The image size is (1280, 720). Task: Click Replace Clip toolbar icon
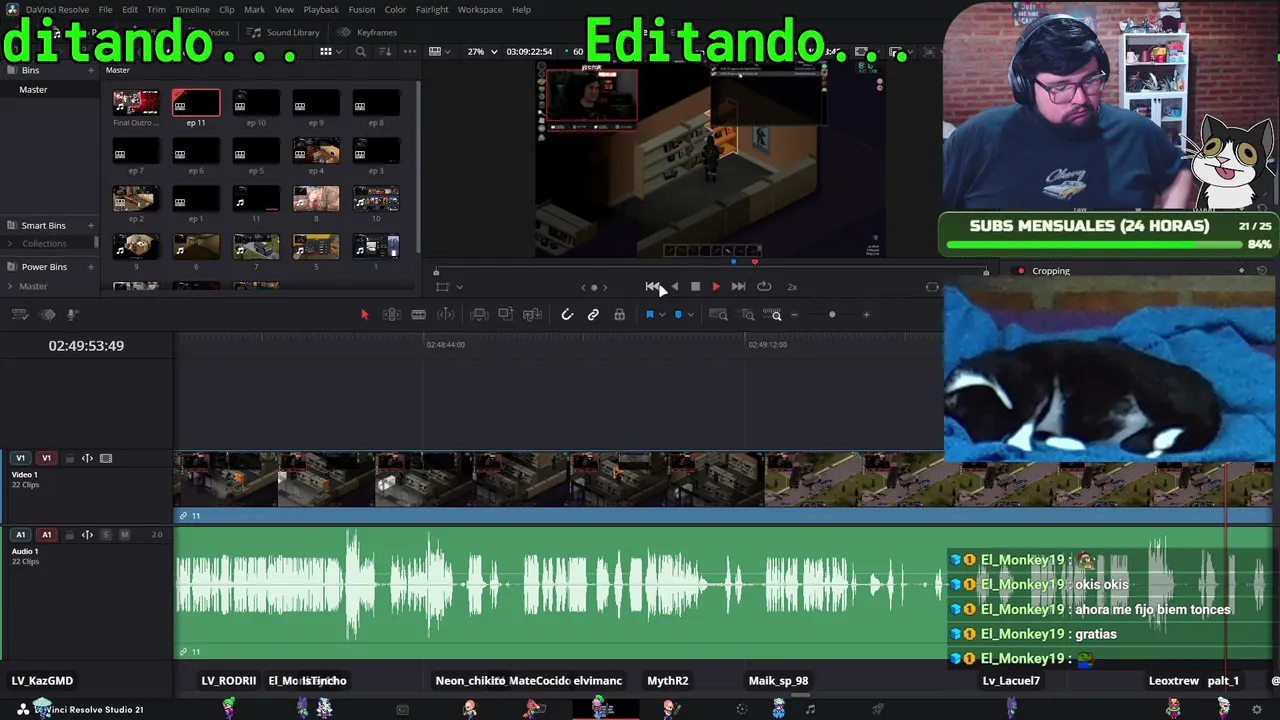click(533, 315)
